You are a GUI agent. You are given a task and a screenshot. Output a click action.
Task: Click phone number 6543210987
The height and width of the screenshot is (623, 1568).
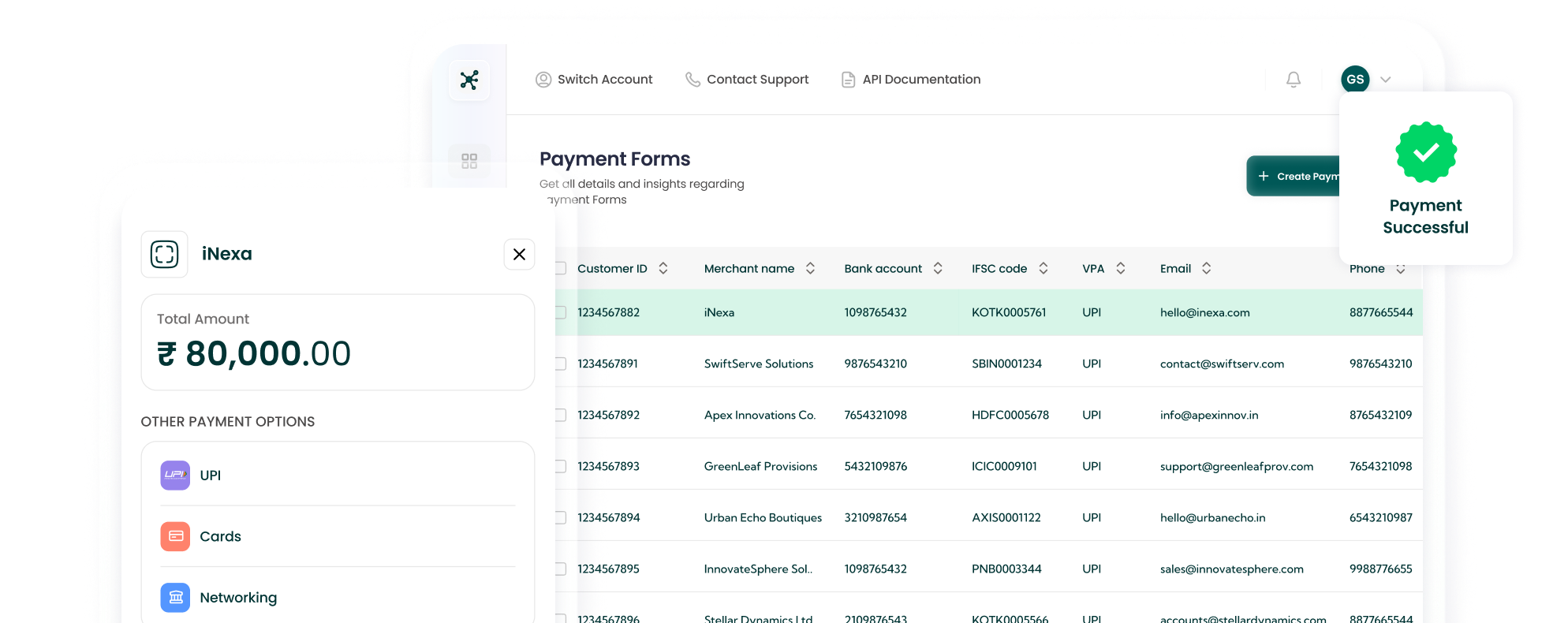tap(1381, 518)
